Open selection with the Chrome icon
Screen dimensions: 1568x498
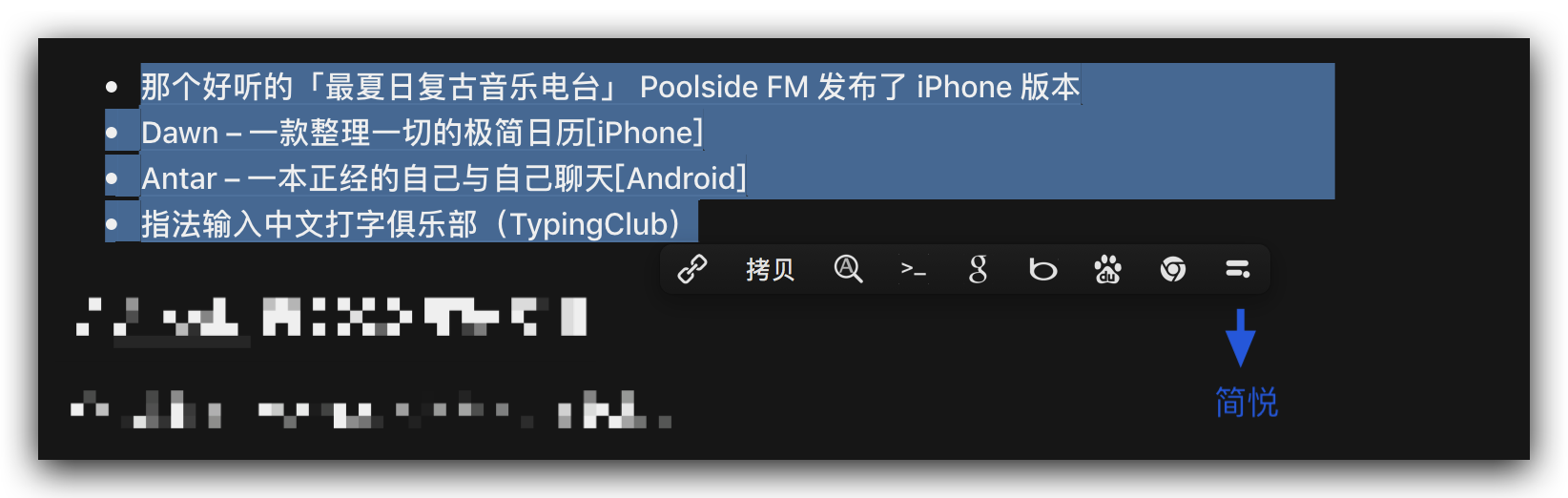1173,270
